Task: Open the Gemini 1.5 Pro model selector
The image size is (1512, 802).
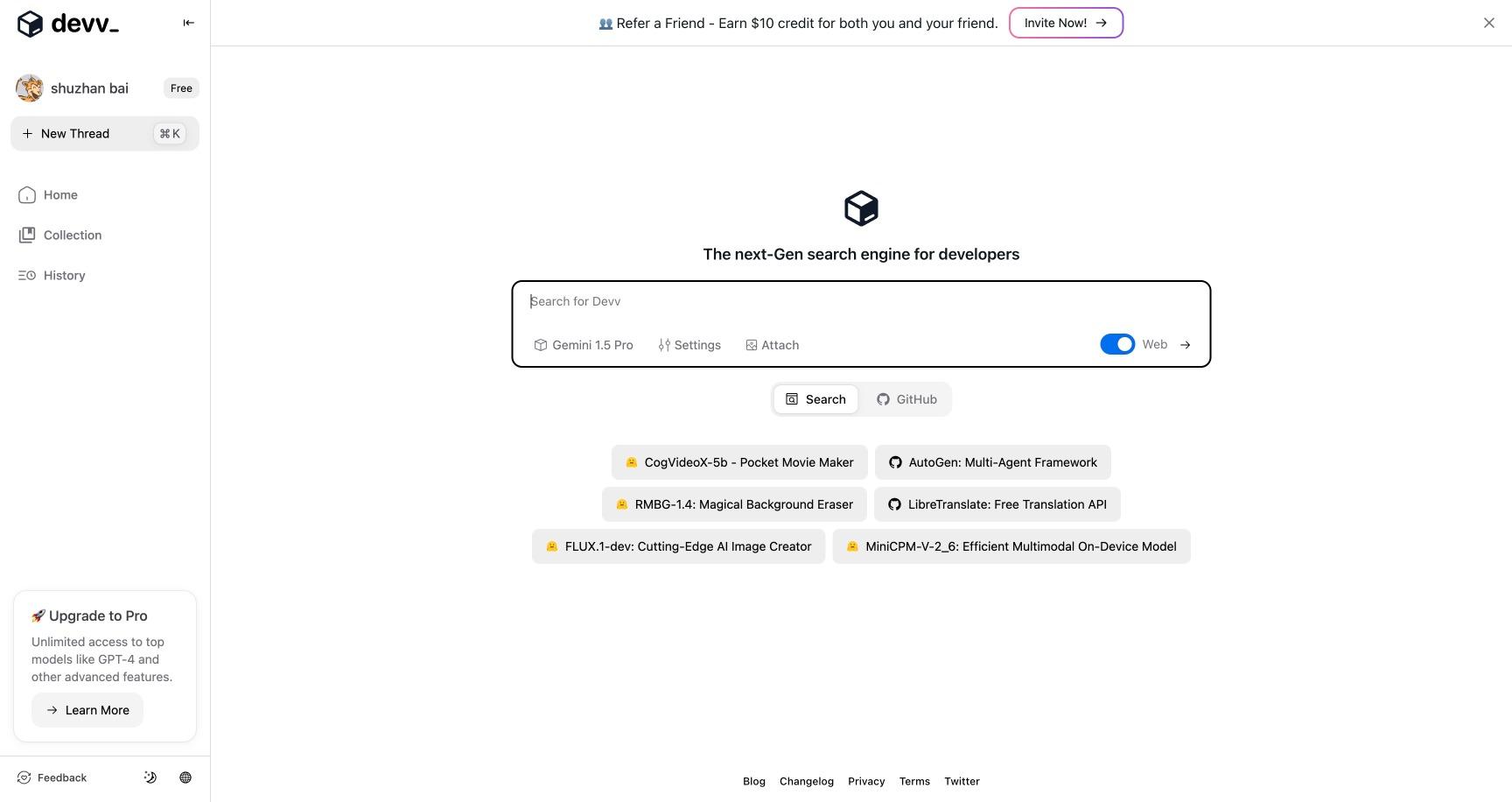Action: (x=583, y=345)
